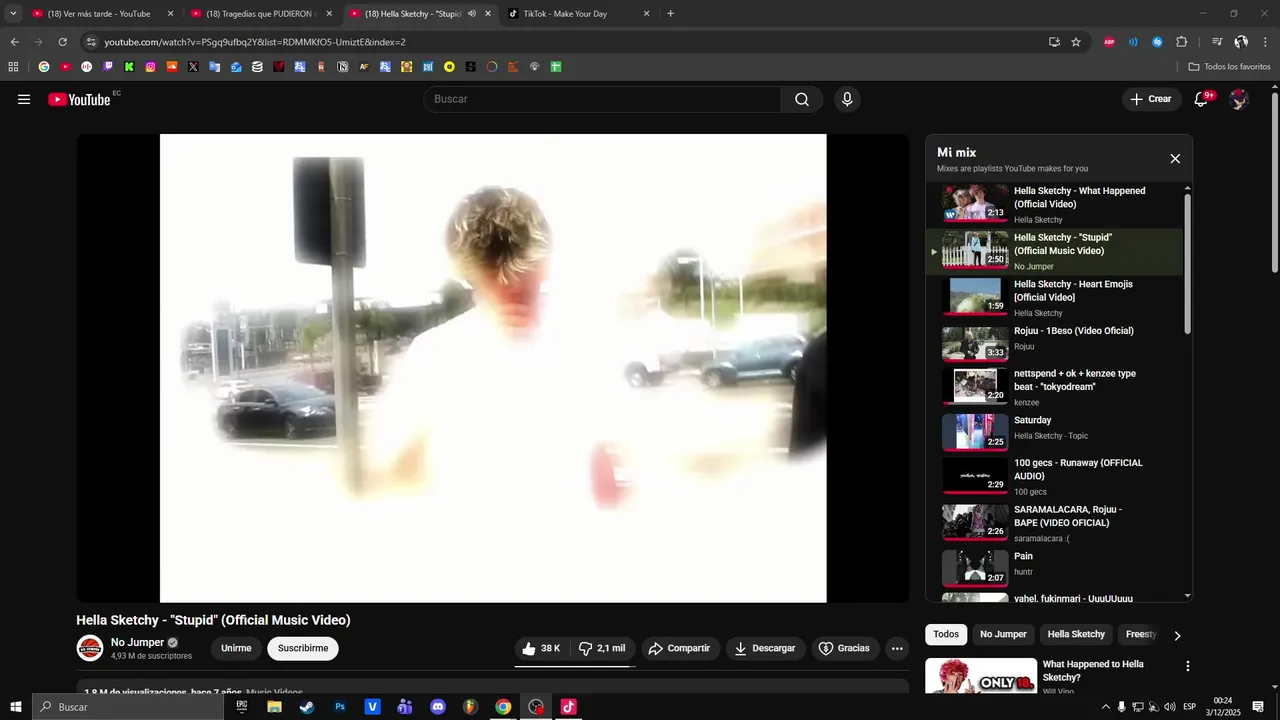
Task: Open site information icon in address bar
Action: pyautogui.click(x=91, y=42)
